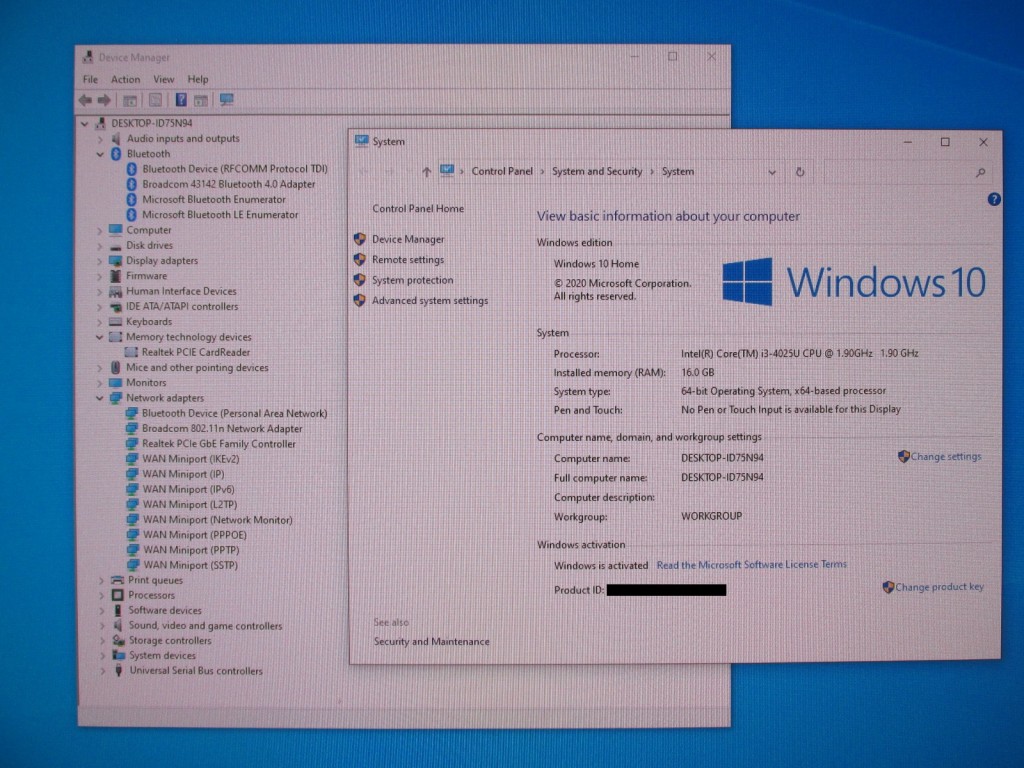Open Read the Microsoft Software License Terms
1024x768 pixels.
coord(752,565)
